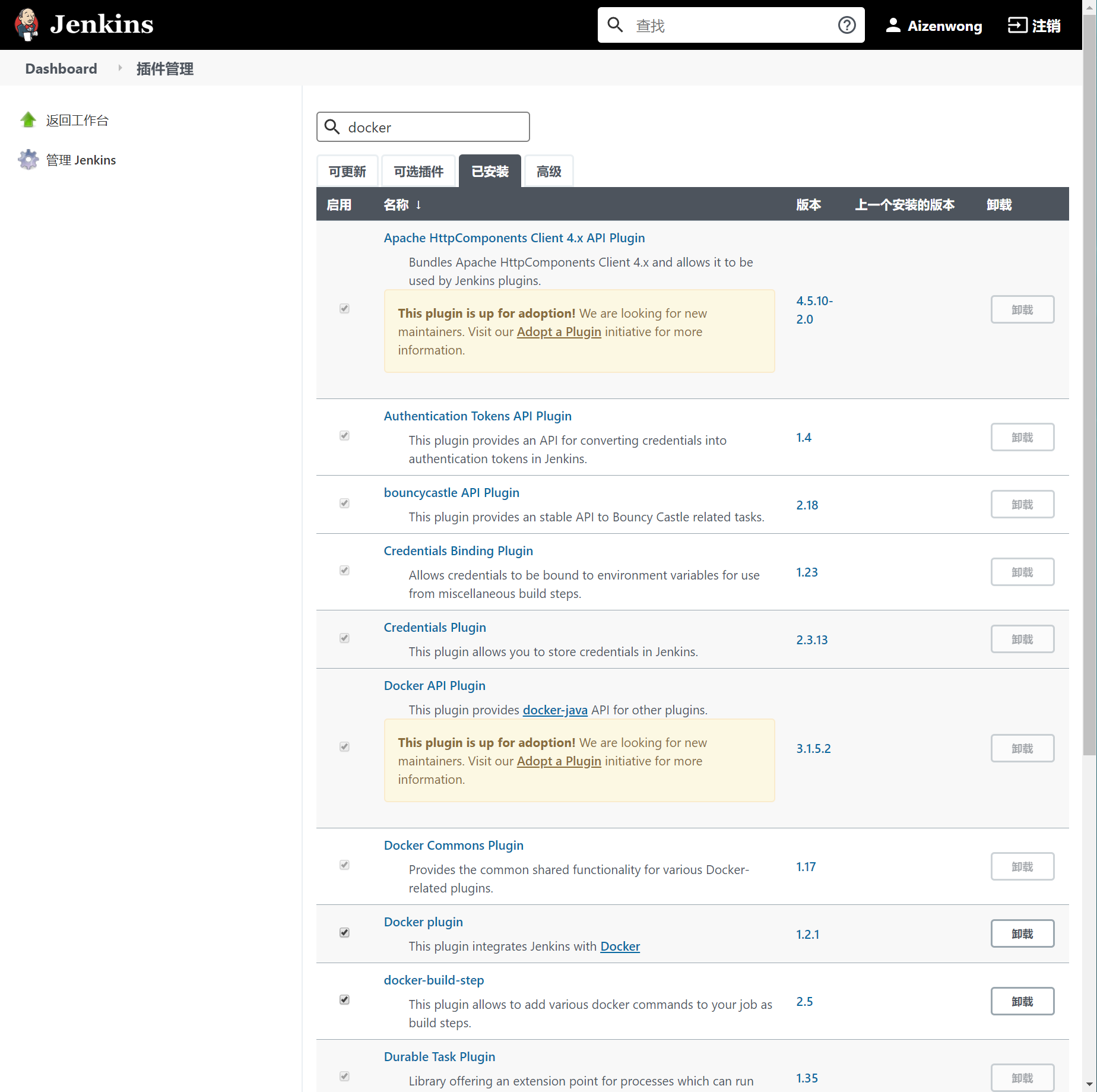
Task: Click breadcrumb arrow after Dashboard
Action: pyautogui.click(x=120, y=68)
